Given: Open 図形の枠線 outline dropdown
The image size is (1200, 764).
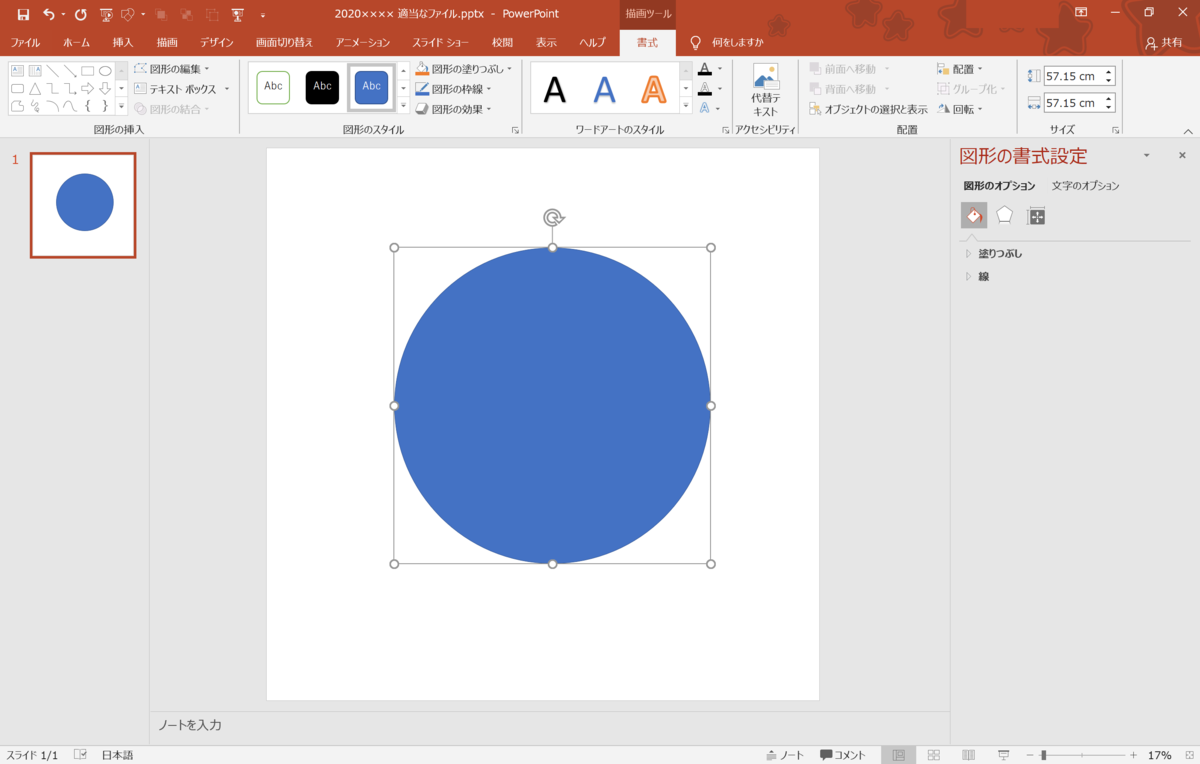Looking at the screenshot, I should pos(455,89).
